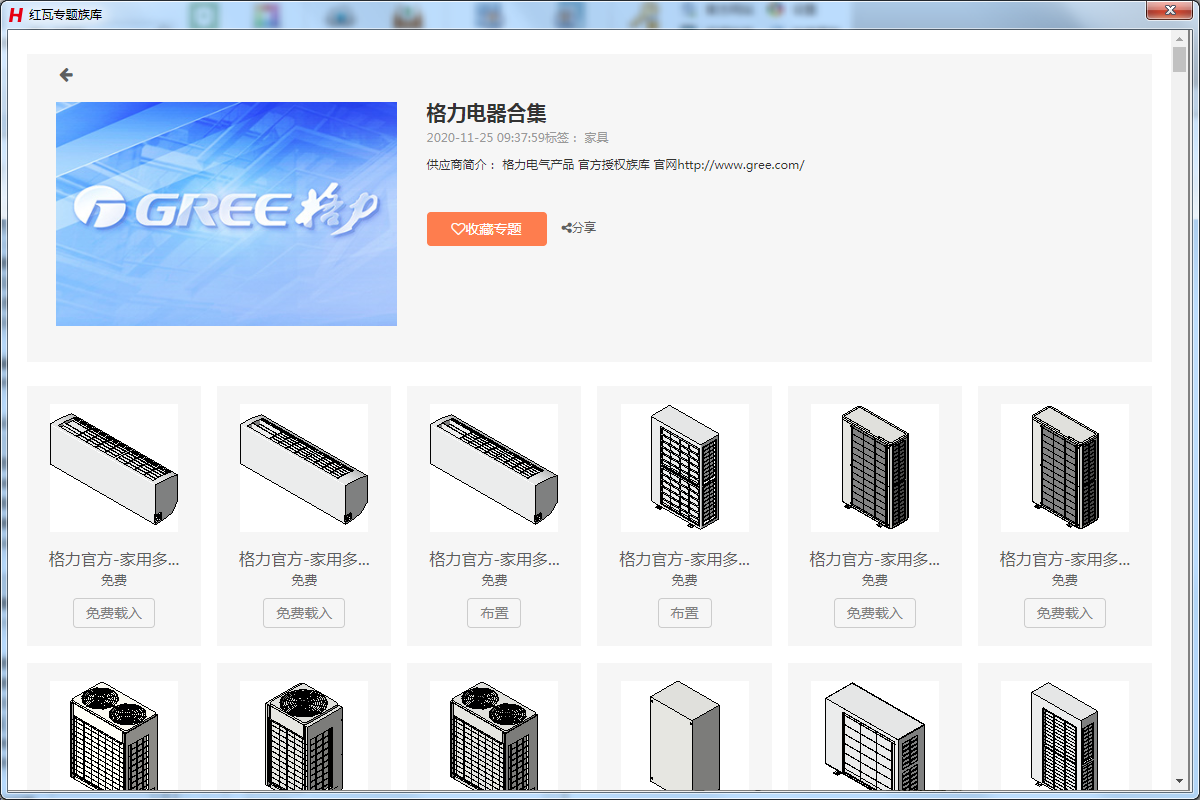Click the 收藏专题 favorite button
The height and width of the screenshot is (800, 1200).
pos(486,229)
